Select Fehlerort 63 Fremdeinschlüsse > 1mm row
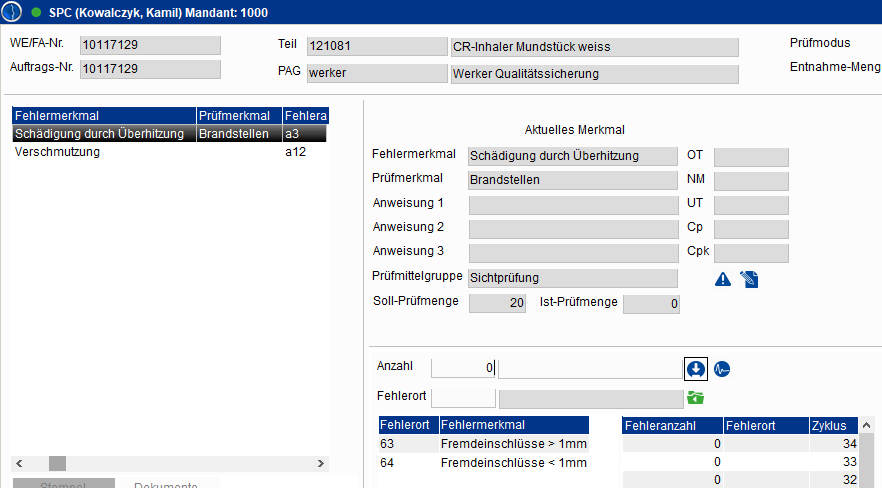This screenshot has width=882, height=488. pyautogui.click(x=483, y=443)
